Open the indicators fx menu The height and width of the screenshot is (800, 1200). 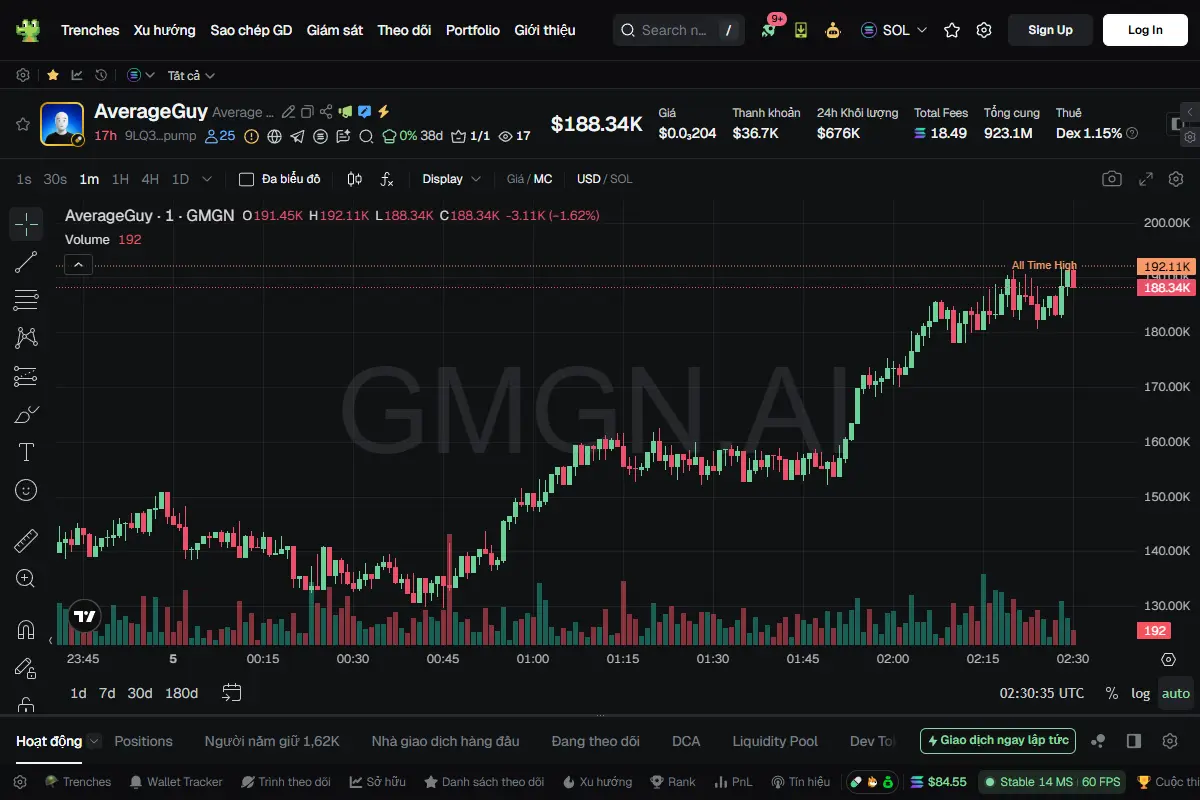point(387,179)
